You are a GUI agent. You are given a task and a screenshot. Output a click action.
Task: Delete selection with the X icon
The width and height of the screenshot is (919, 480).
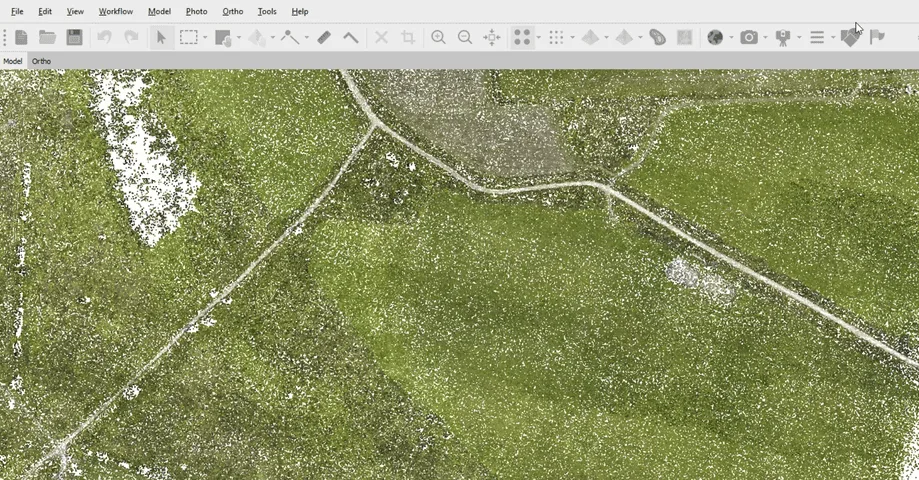point(382,38)
